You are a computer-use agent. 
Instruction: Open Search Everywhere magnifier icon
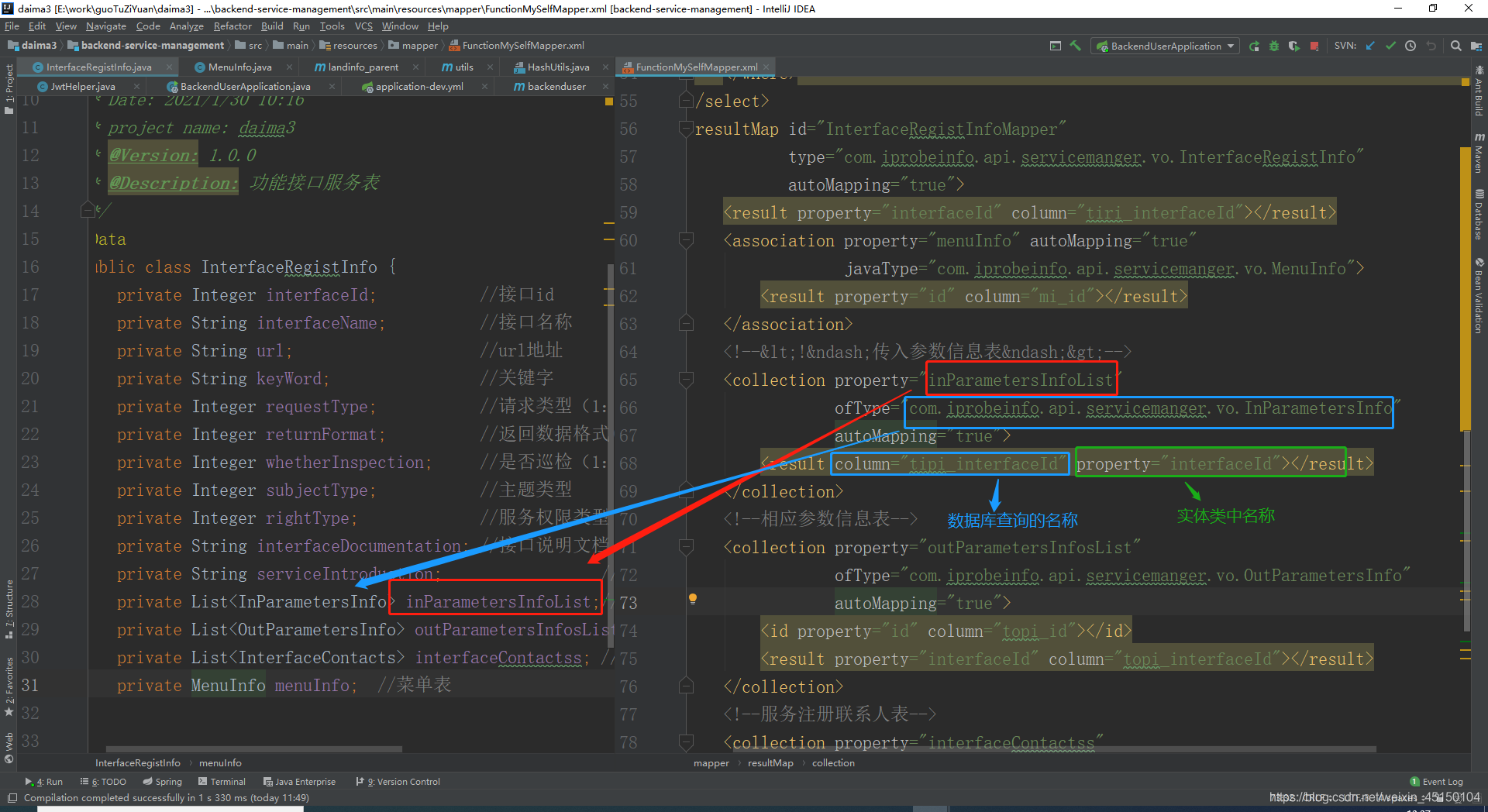1455,46
